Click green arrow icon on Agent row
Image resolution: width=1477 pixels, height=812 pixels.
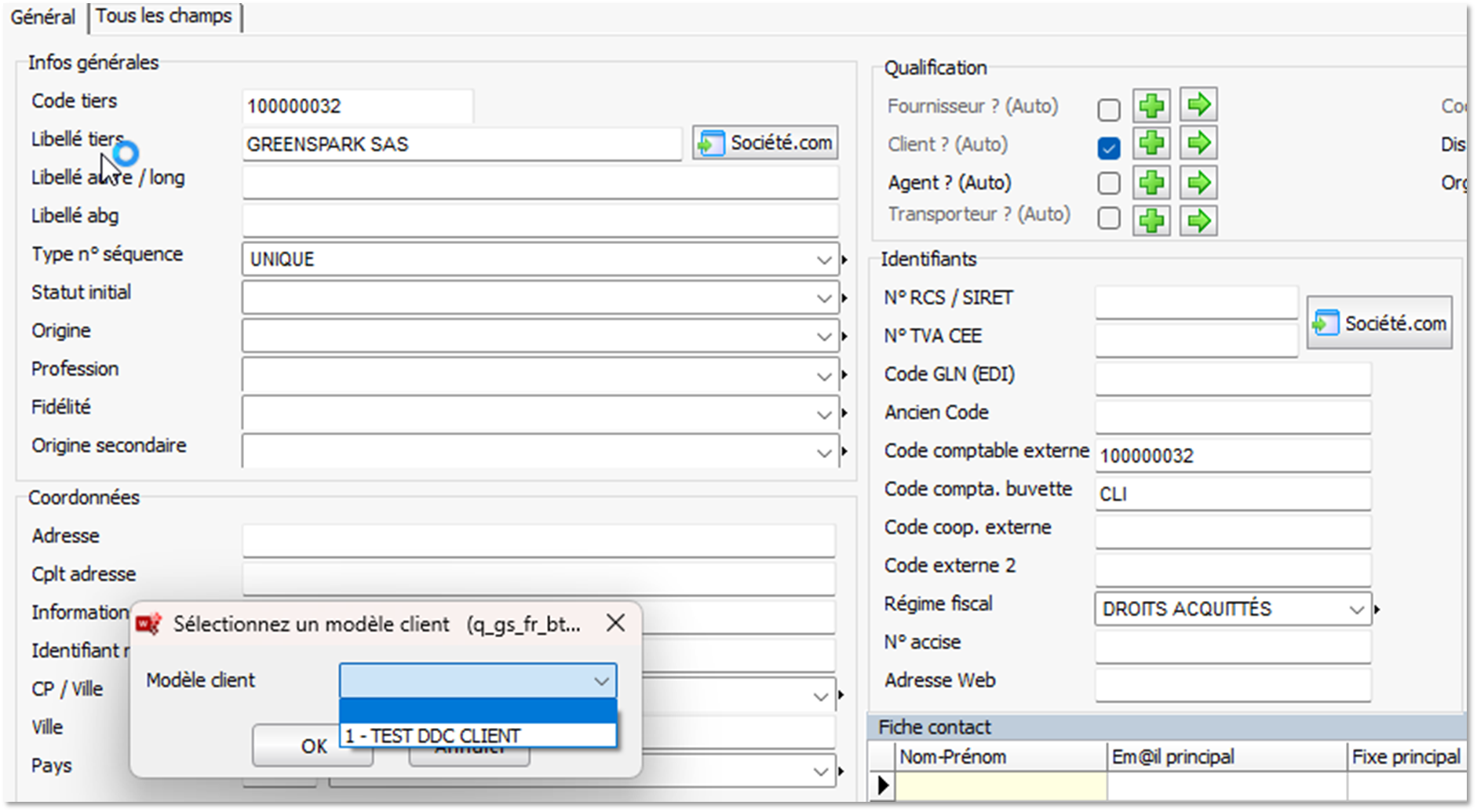click(1198, 183)
